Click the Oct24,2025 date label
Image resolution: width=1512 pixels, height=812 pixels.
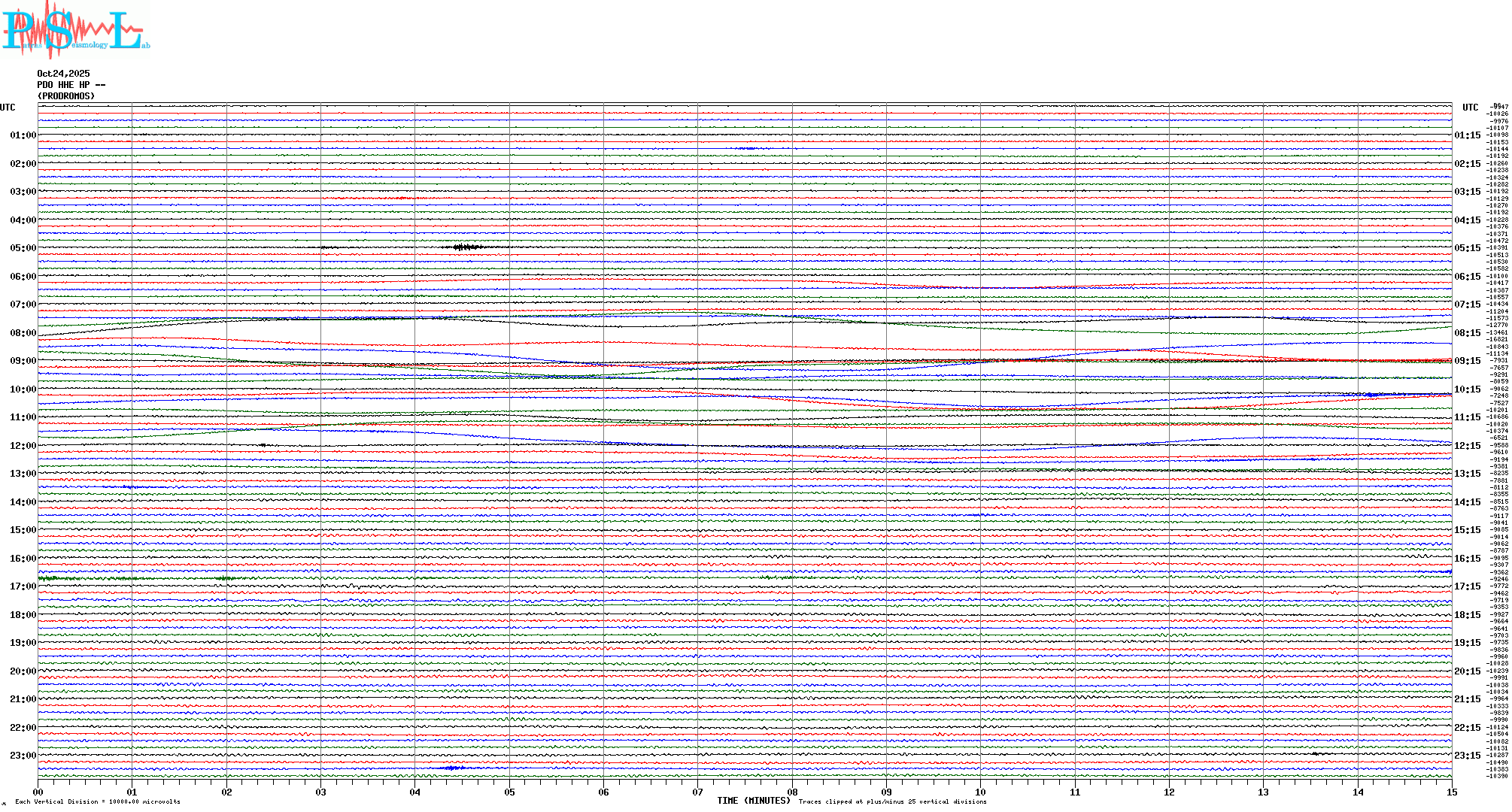(x=63, y=74)
